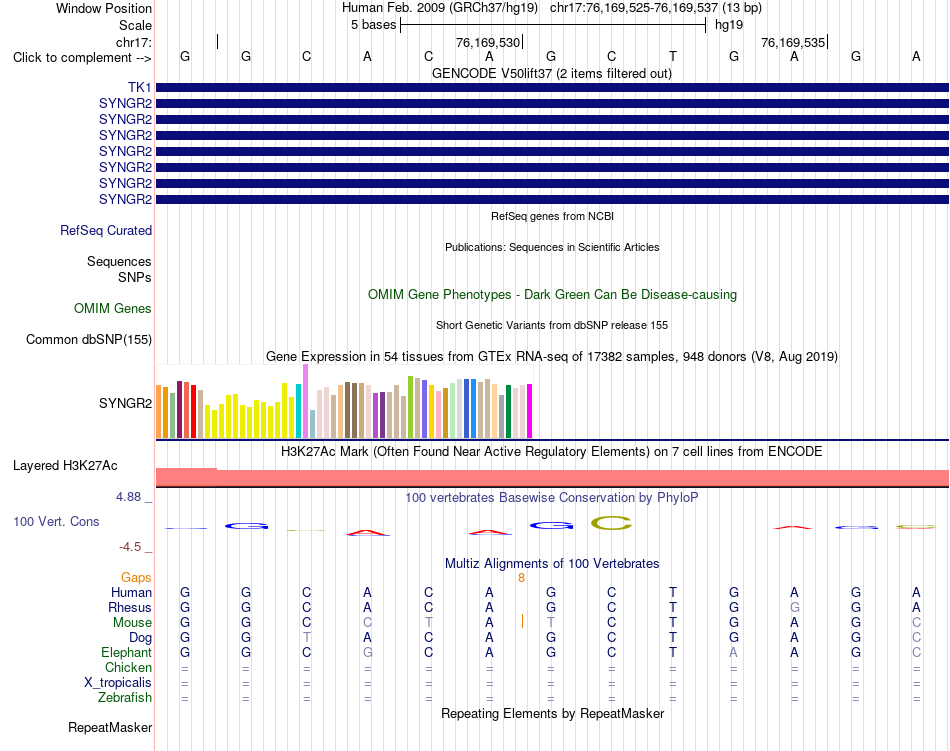Click the Elephant species label
Screen dimensions: 950x751
pyautogui.click(x=126, y=652)
